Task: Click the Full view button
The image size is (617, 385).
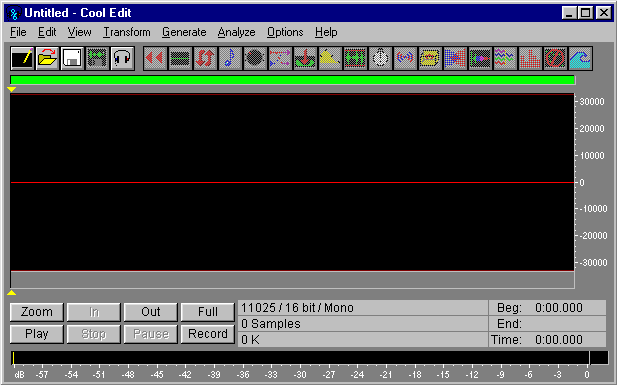Action: [208, 312]
